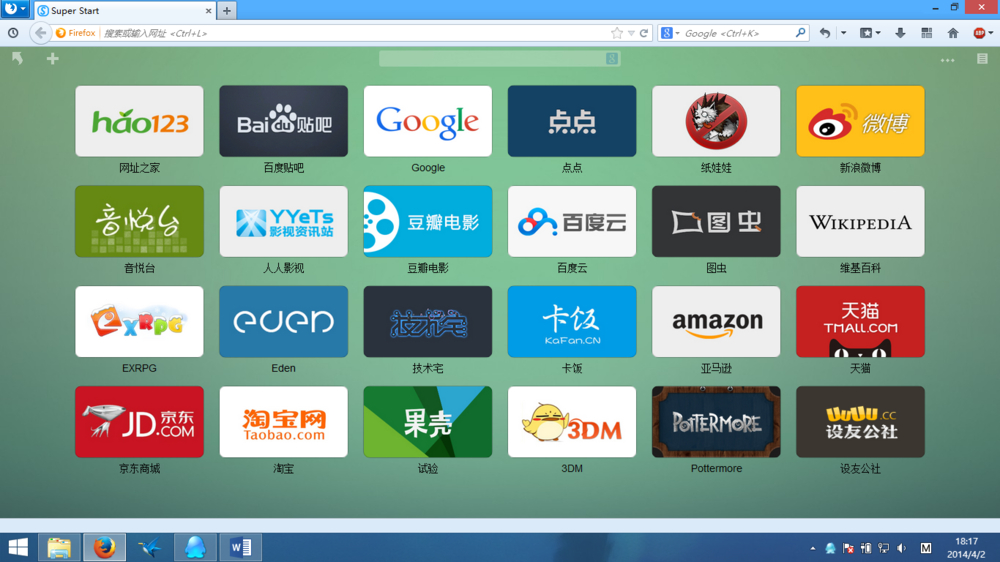Go to the home page
Viewport: 1000px width, 562px height.
[953, 33]
